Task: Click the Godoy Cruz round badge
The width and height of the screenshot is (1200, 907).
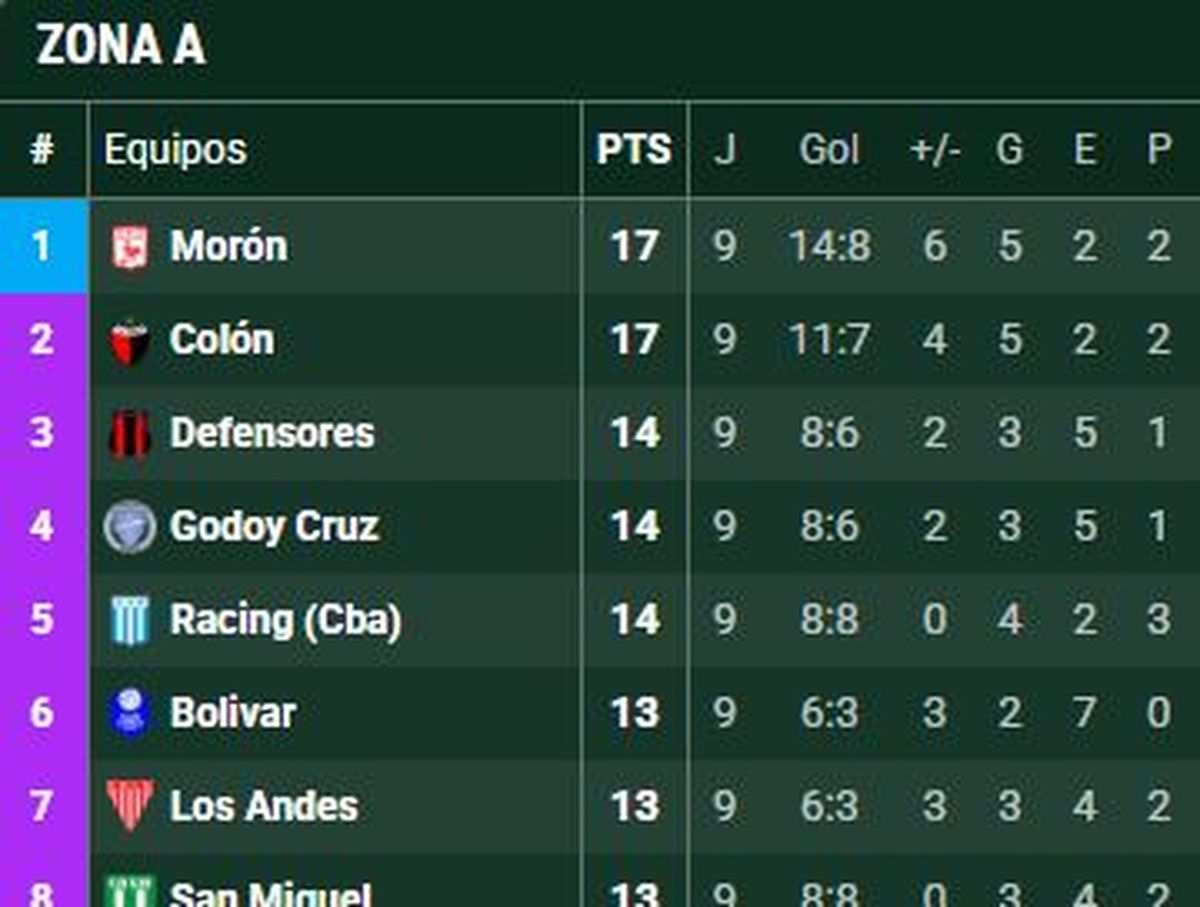Action: (x=130, y=527)
